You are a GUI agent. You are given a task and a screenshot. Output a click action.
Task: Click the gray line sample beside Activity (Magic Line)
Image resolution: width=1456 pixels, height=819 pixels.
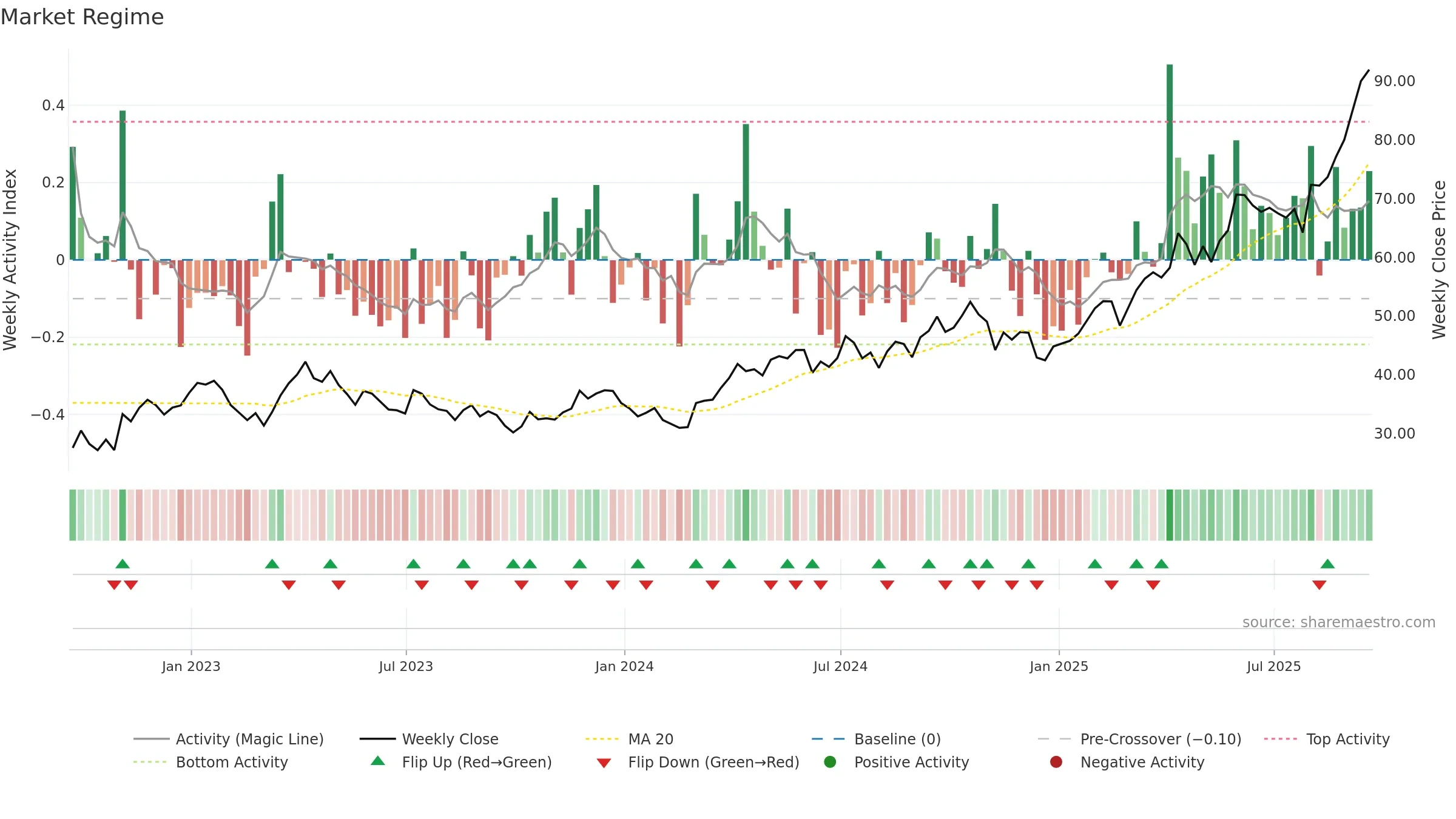pos(151,739)
